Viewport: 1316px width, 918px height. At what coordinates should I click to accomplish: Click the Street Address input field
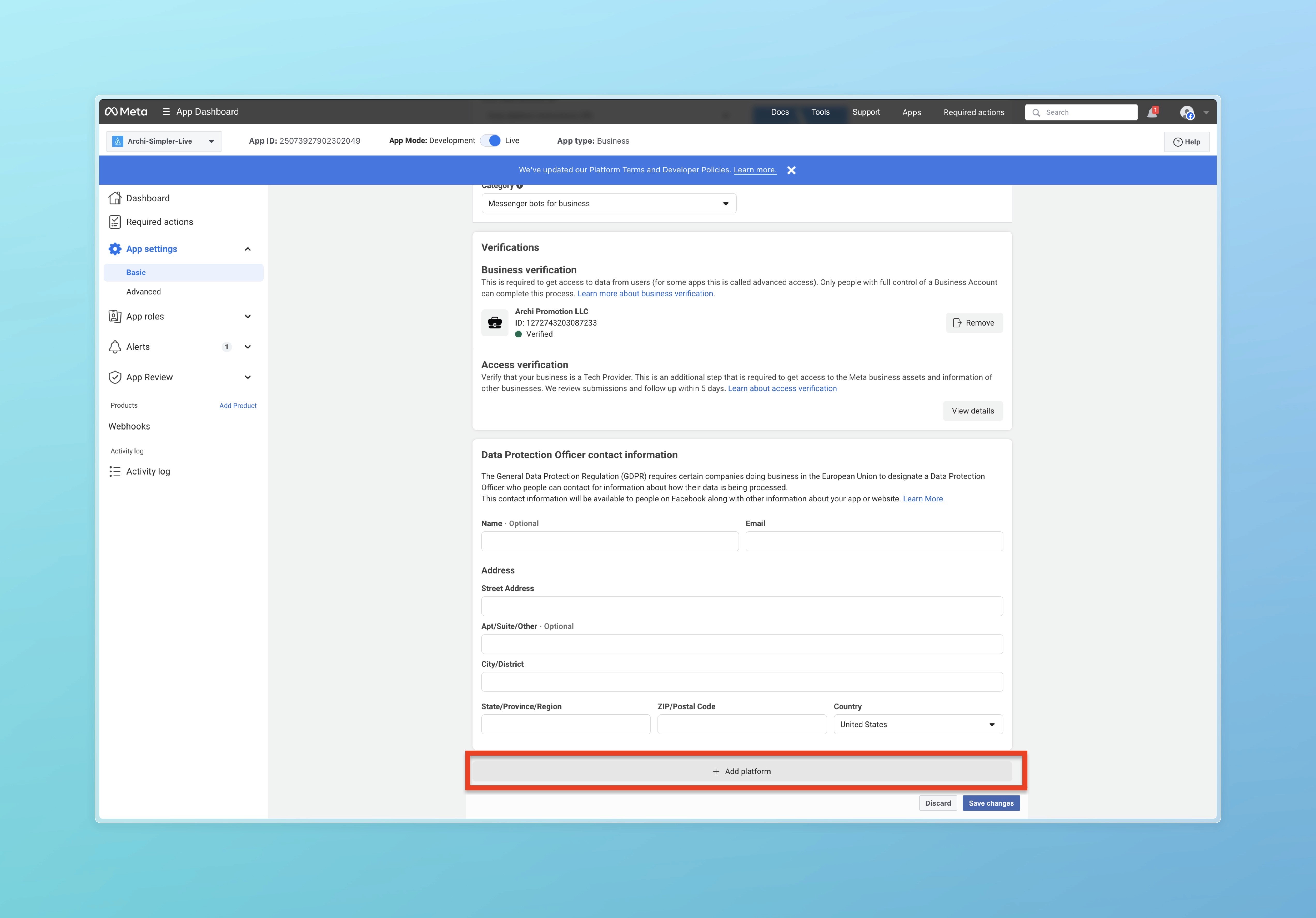click(x=742, y=606)
